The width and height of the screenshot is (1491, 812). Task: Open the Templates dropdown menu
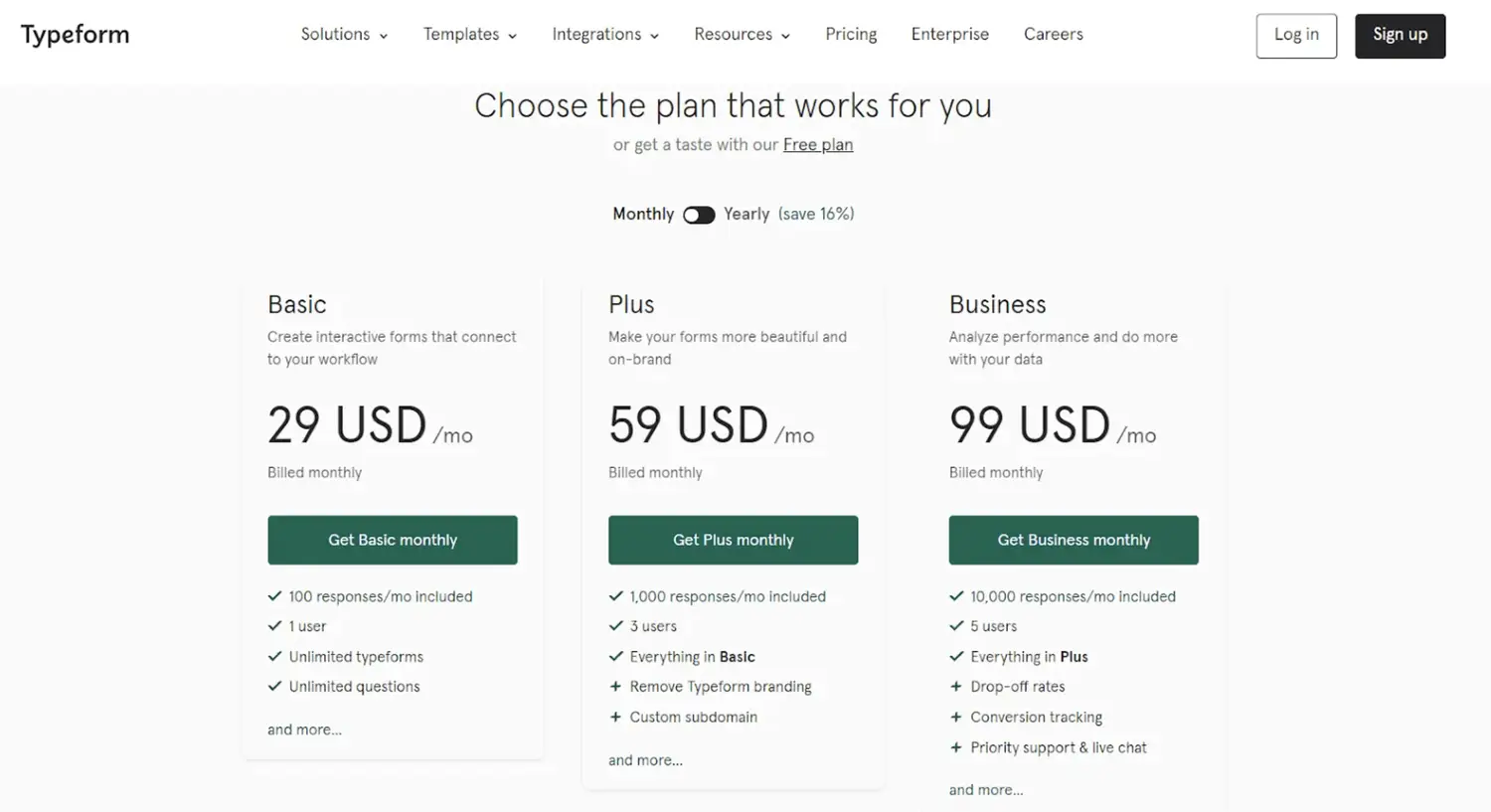coord(469,35)
